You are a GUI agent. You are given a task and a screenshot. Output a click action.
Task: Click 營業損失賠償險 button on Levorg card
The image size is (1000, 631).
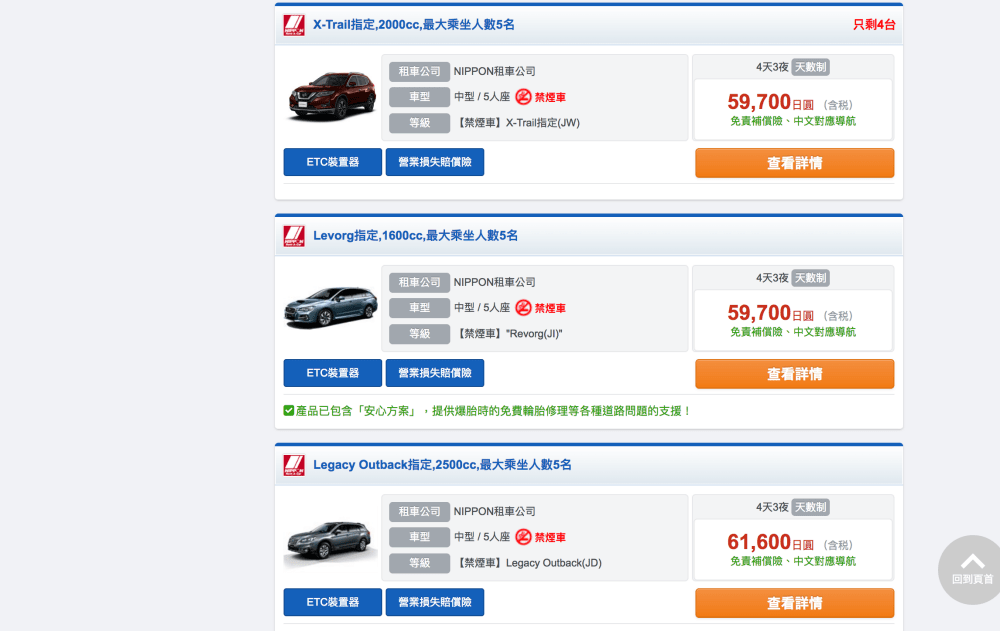[435, 373]
